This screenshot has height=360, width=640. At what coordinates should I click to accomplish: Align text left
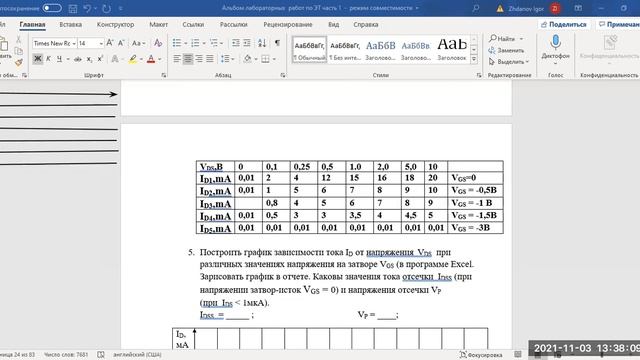[x=177, y=59]
